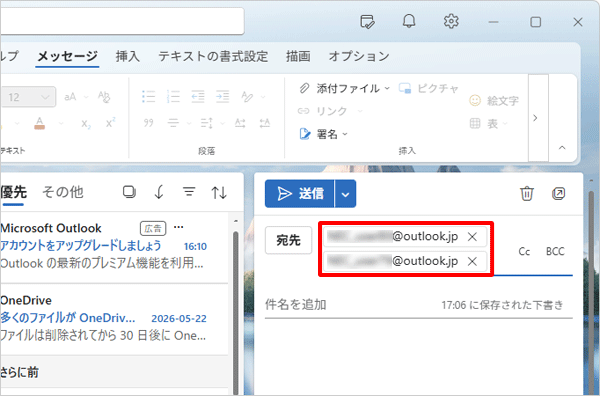The image size is (600, 396).
Task: Add Cc recipients
Action: coord(524,251)
